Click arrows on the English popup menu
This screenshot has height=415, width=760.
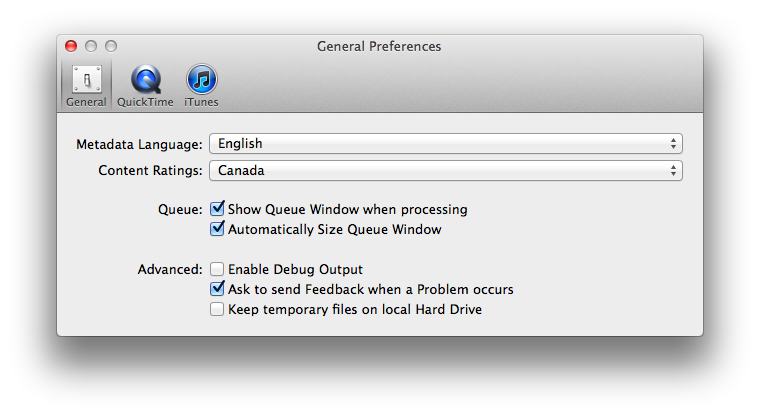pyautogui.click(x=673, y=144)
